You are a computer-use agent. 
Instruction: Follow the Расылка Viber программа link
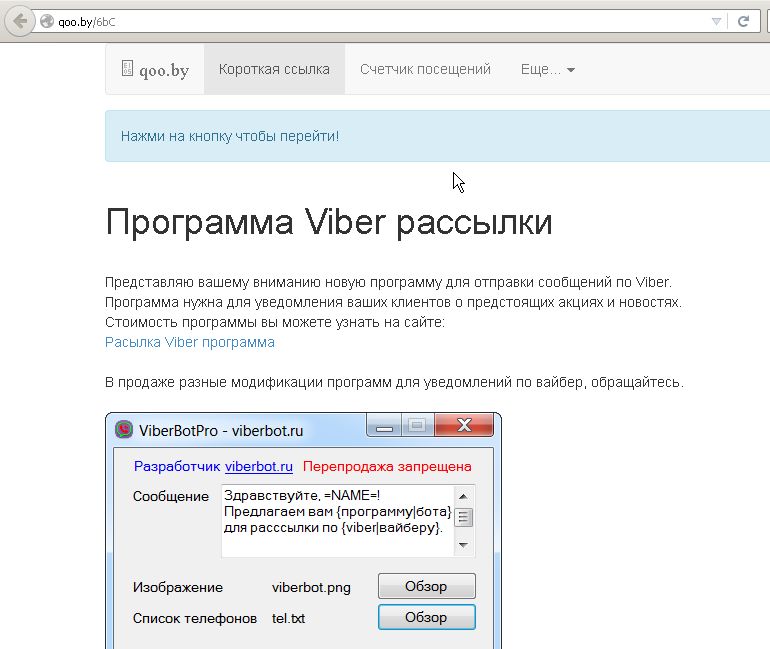190,342
